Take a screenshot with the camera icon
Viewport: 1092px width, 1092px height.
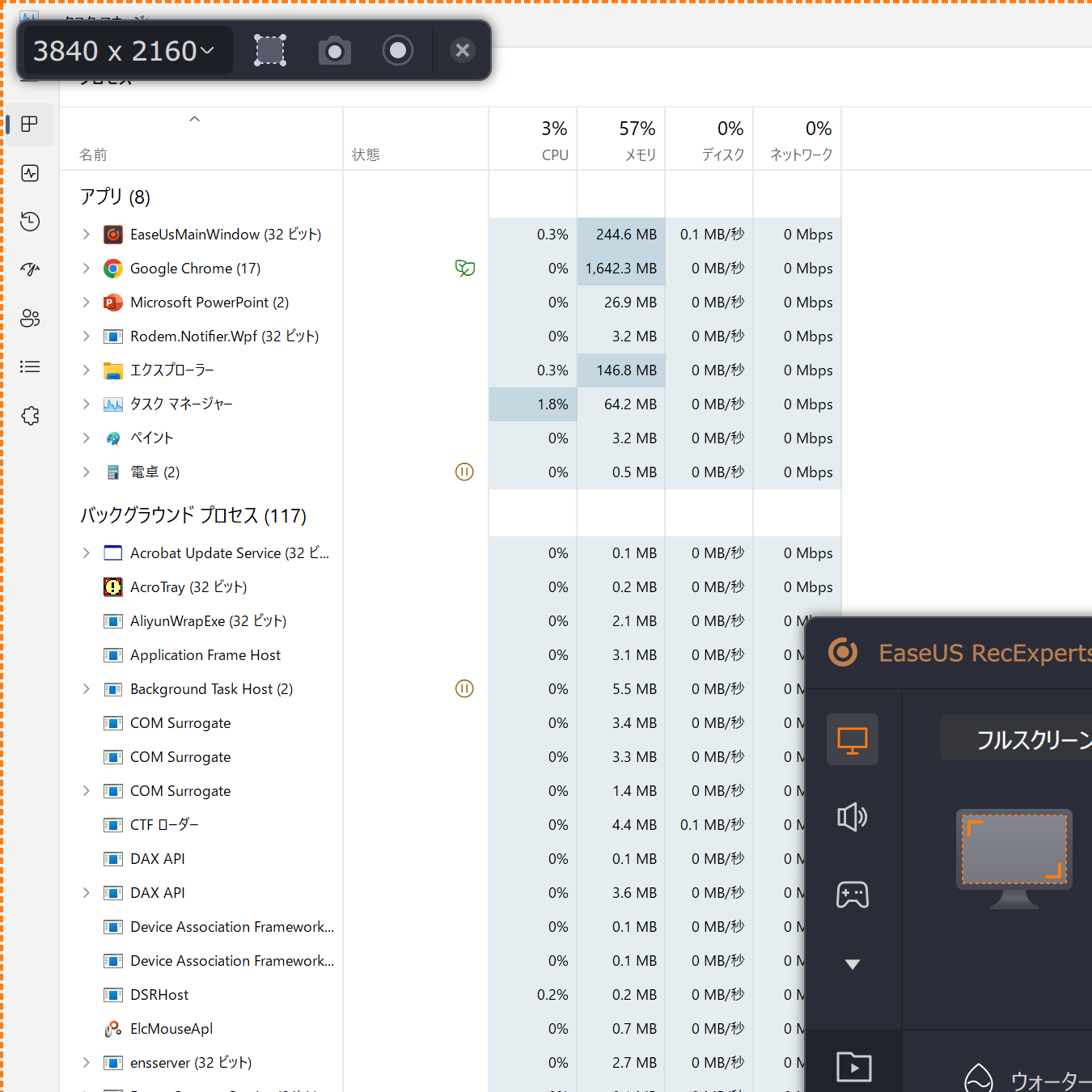click(334, 50)
